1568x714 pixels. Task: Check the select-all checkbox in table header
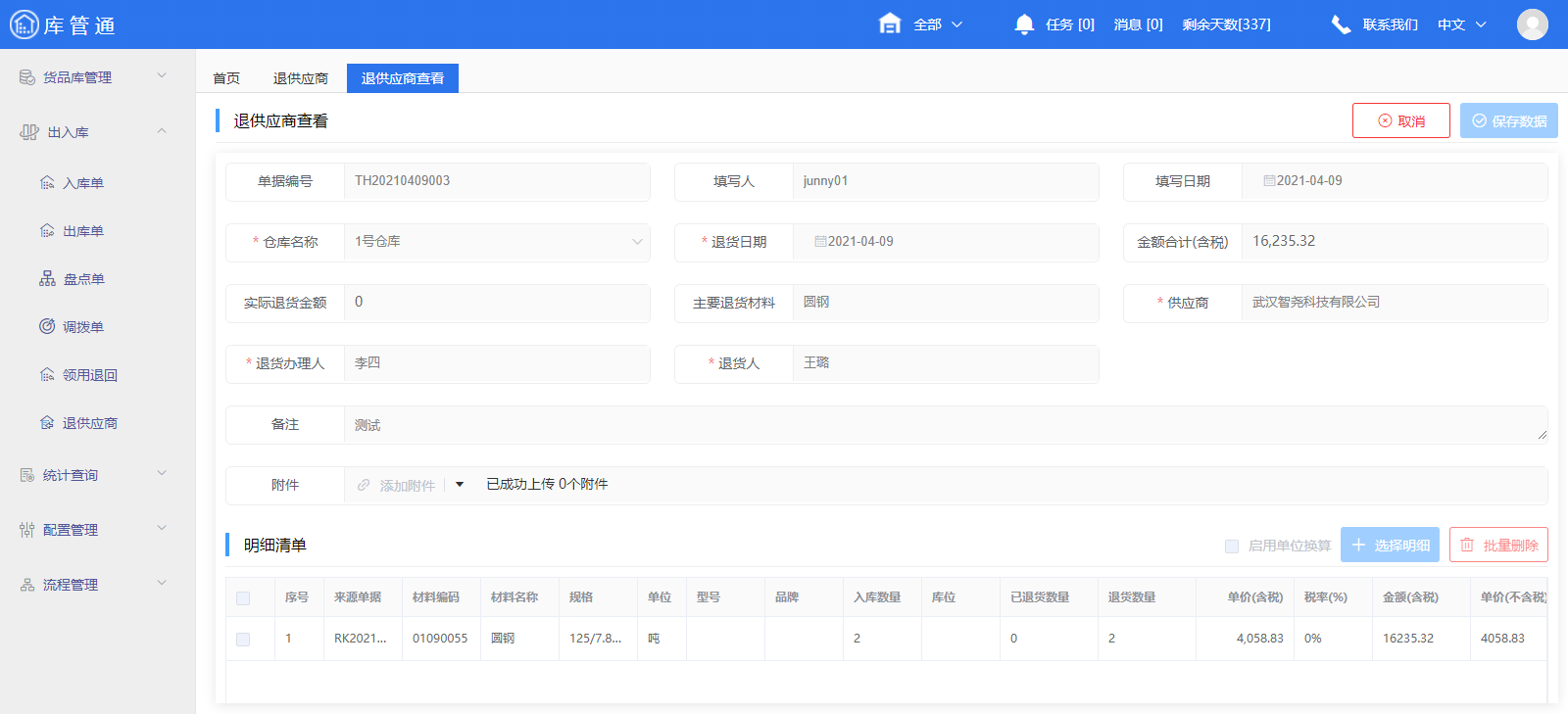click(x=243, y=598)
